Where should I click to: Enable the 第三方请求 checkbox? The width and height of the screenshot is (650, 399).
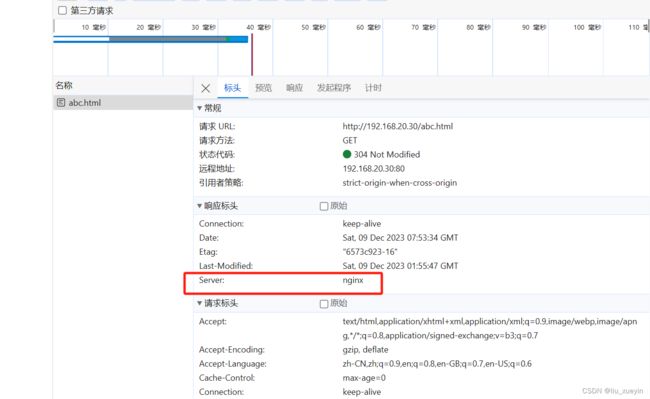(x=62, y=10)
